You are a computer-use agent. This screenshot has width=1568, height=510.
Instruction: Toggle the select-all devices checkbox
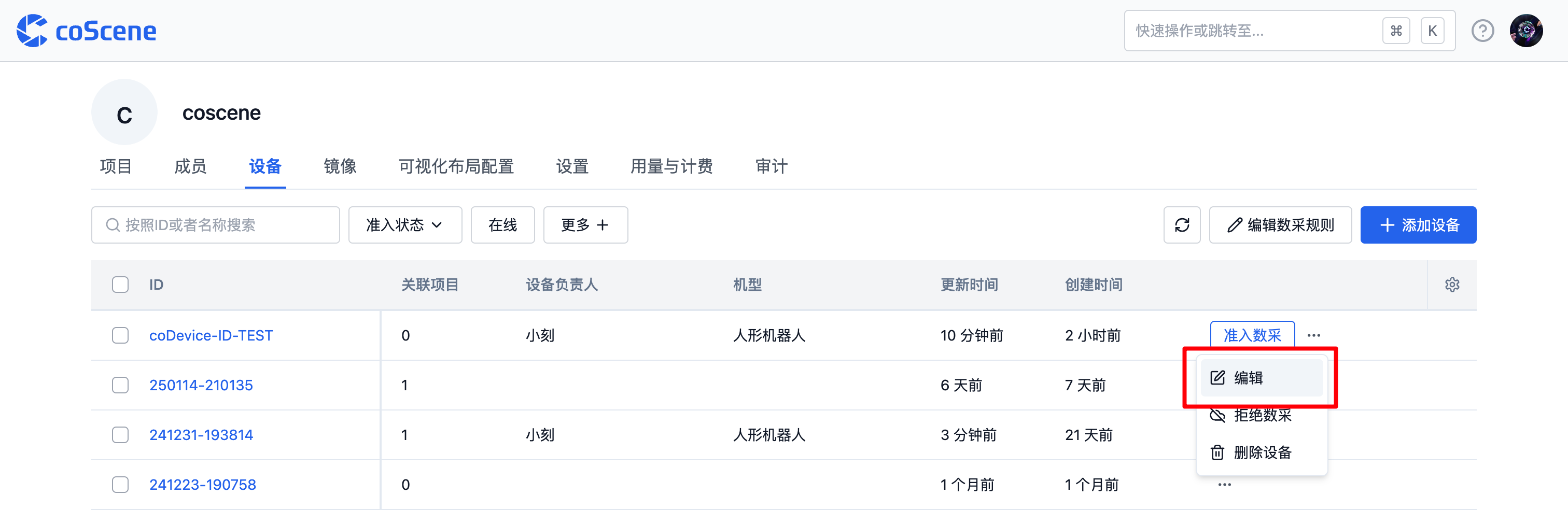coord(120,285)
